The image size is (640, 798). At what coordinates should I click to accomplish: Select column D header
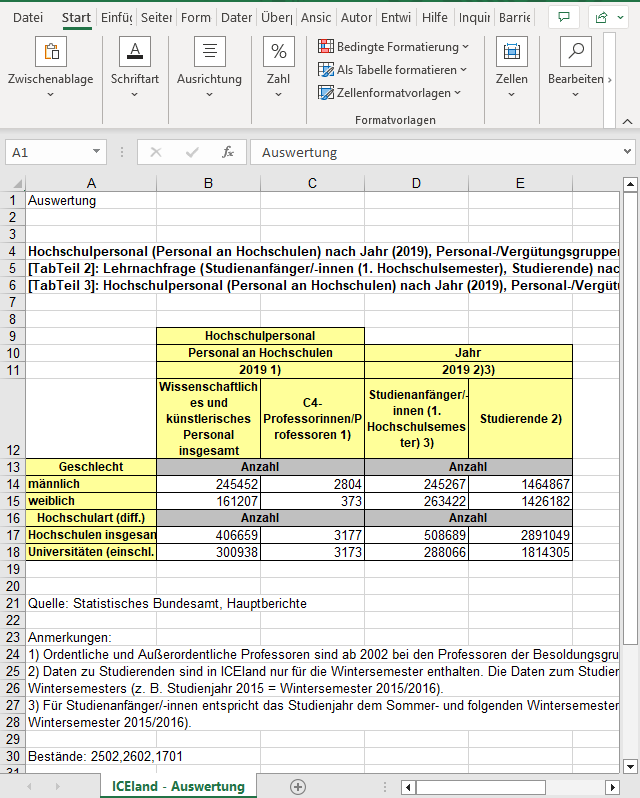point(416,182)
